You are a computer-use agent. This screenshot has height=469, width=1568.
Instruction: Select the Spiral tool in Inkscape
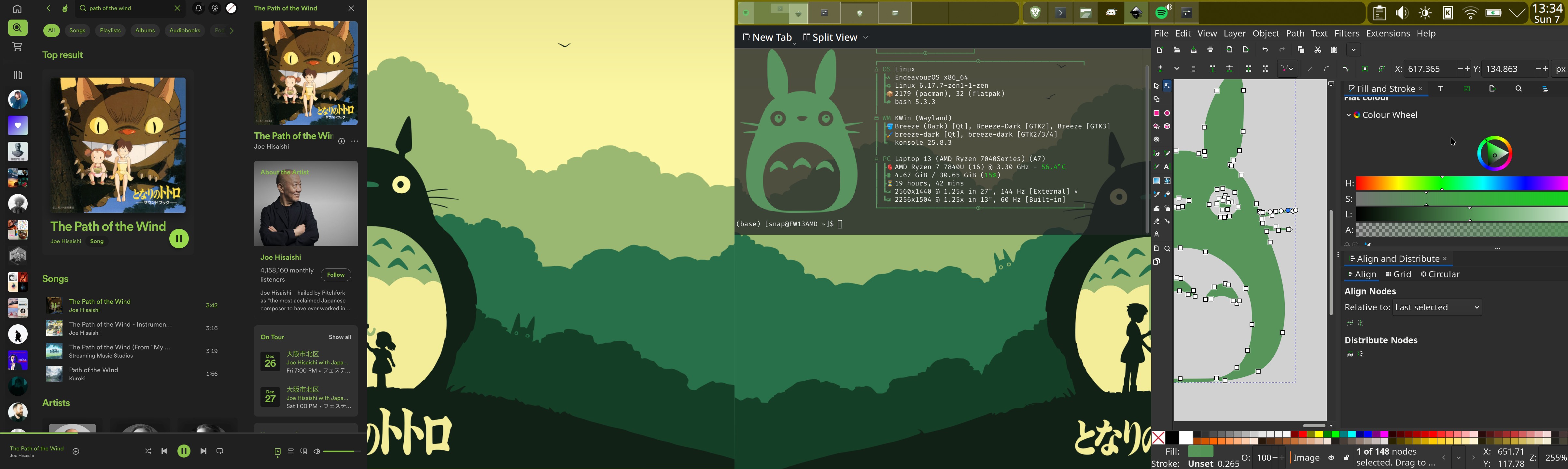(x=1156, y=139)
